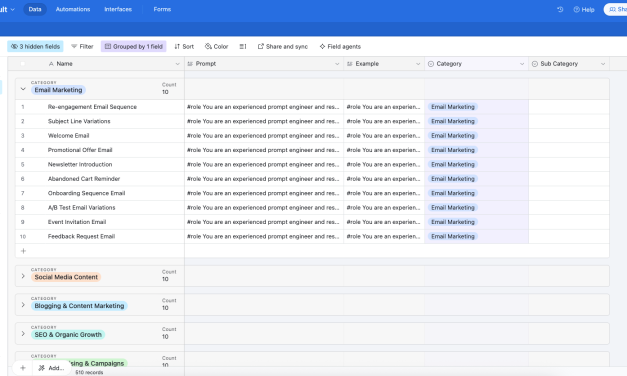Image resolution: width=627 pixels, height=376 pixels.
Task: Select the A/B Test Email Variations record
Action: [x=81, y=208]
